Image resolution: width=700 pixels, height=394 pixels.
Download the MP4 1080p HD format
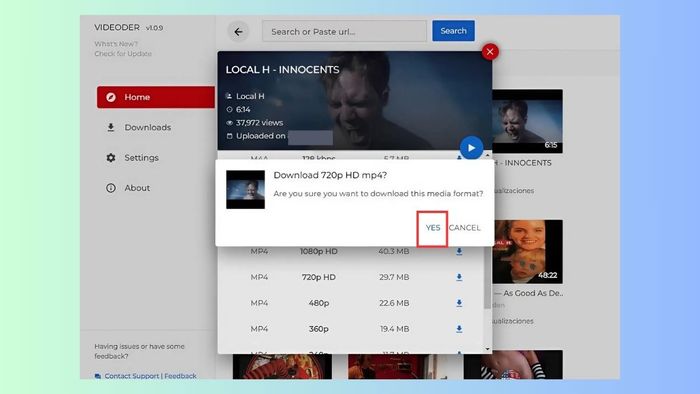point(459,252)
